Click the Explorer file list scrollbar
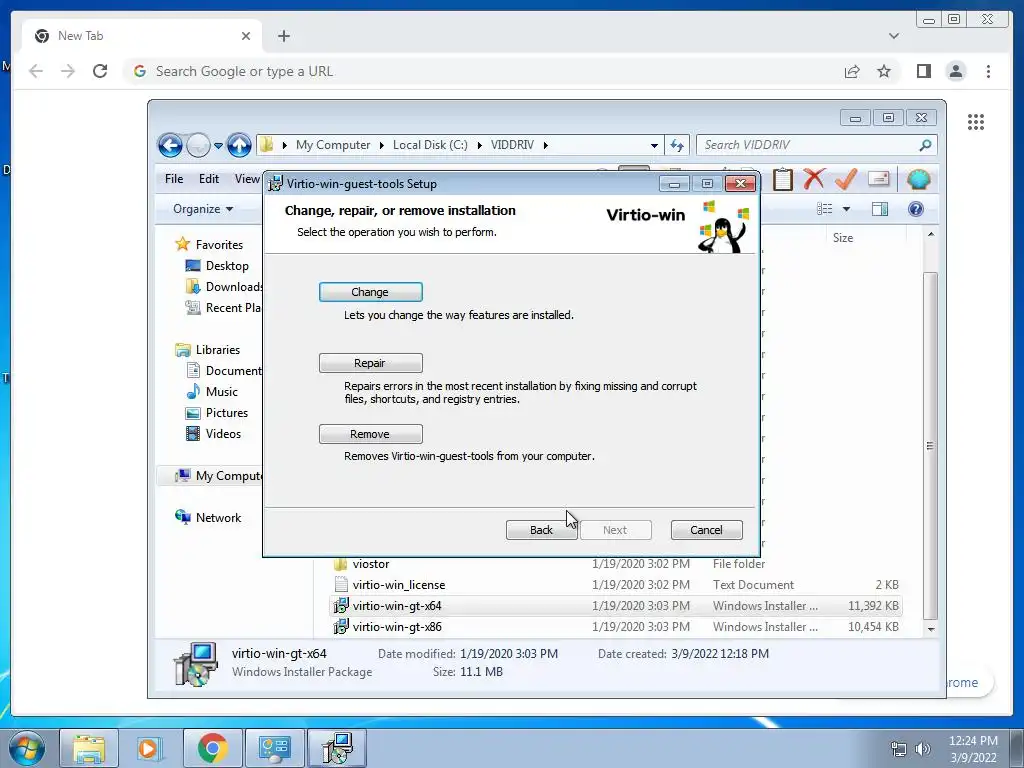This screenshot has width=1024, height=768. click(931, 446)
